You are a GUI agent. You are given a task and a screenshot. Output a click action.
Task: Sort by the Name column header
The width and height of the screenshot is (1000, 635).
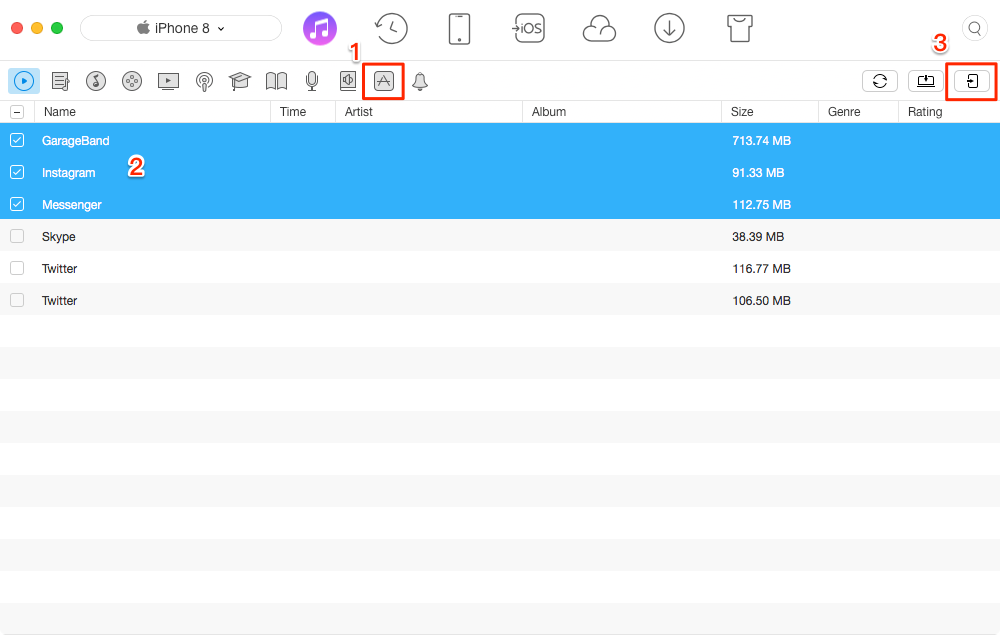(x=152, y=112)
